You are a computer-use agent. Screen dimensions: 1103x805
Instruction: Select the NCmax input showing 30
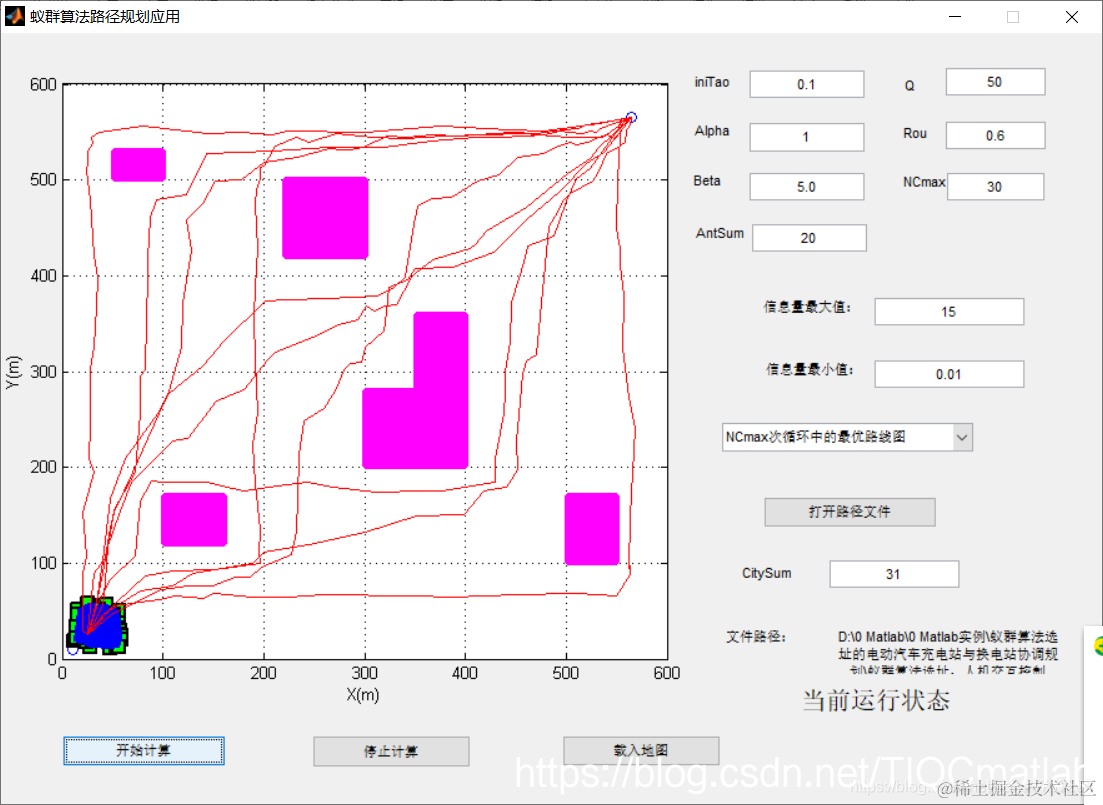[x=994, y=186]
